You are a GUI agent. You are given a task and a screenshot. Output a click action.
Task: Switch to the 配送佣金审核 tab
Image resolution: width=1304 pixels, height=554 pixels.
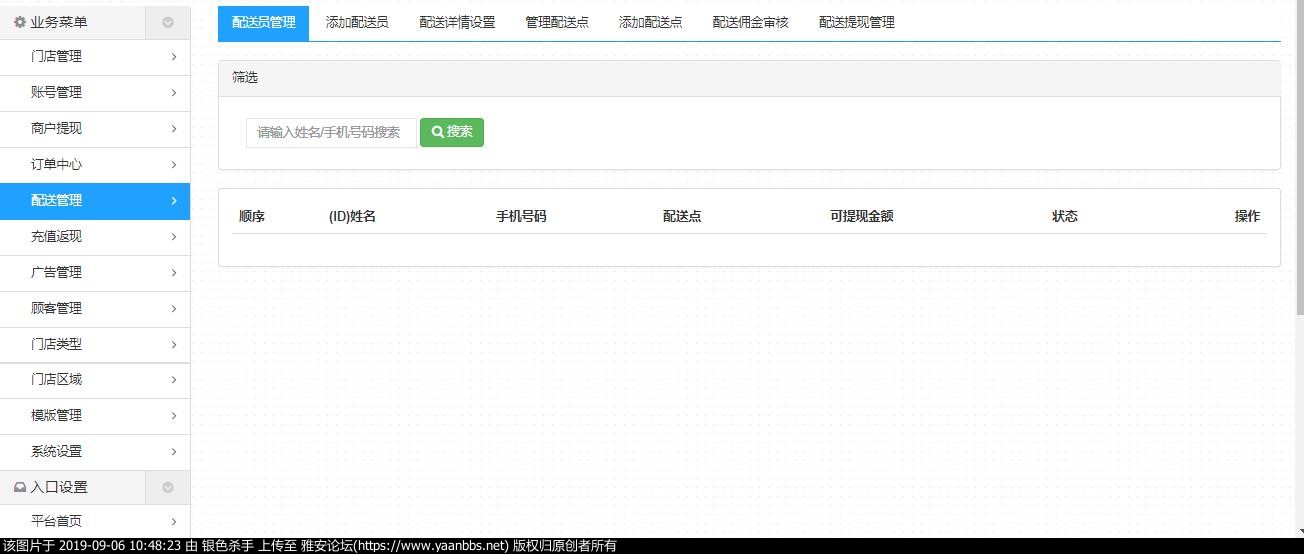751,22
